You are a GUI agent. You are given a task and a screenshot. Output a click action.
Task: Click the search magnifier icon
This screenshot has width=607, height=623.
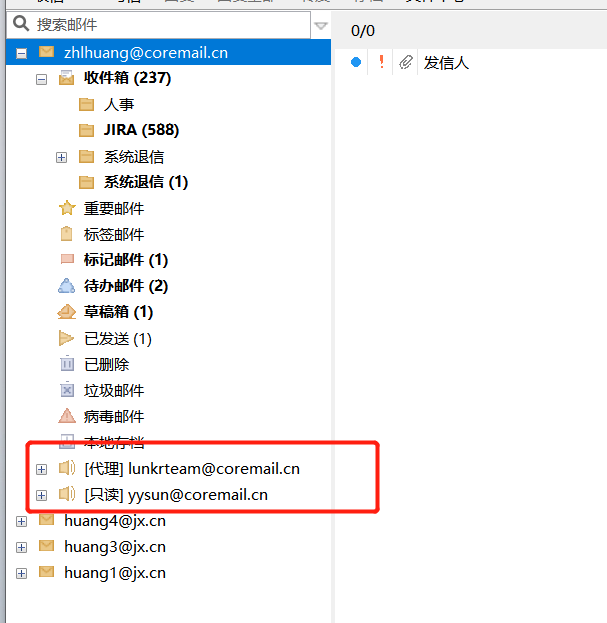[19, 24]
